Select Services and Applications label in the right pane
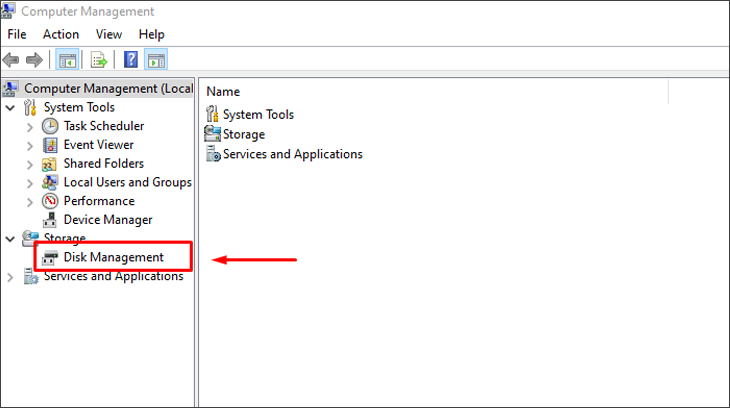Image resolution: width=730 pixels, height=408 pixels. pos(293,154)
